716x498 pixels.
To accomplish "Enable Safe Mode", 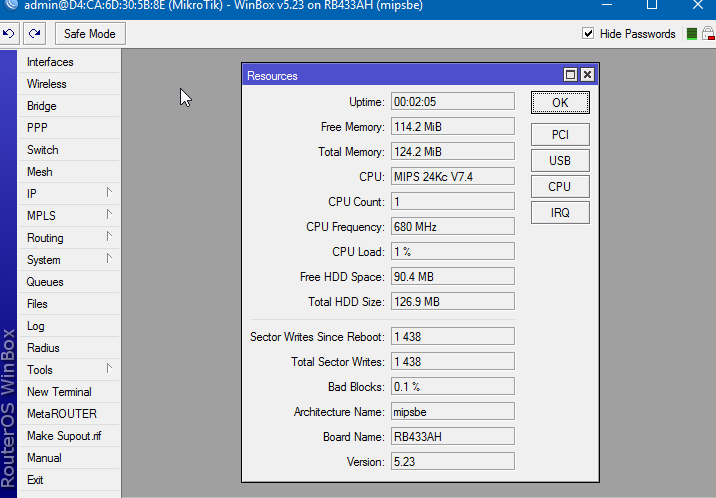I will coord(90,34).
